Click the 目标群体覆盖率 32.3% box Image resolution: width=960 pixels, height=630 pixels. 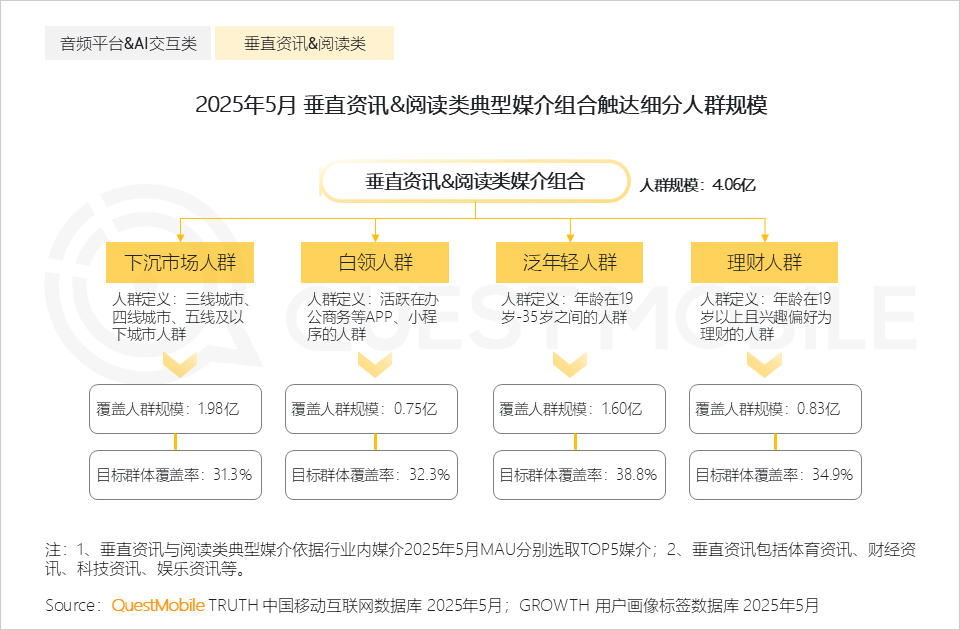point(371,475)
